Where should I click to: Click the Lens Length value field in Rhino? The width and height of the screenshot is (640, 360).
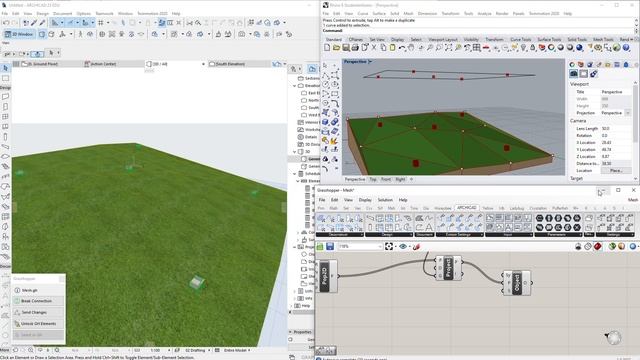point(616,129)
